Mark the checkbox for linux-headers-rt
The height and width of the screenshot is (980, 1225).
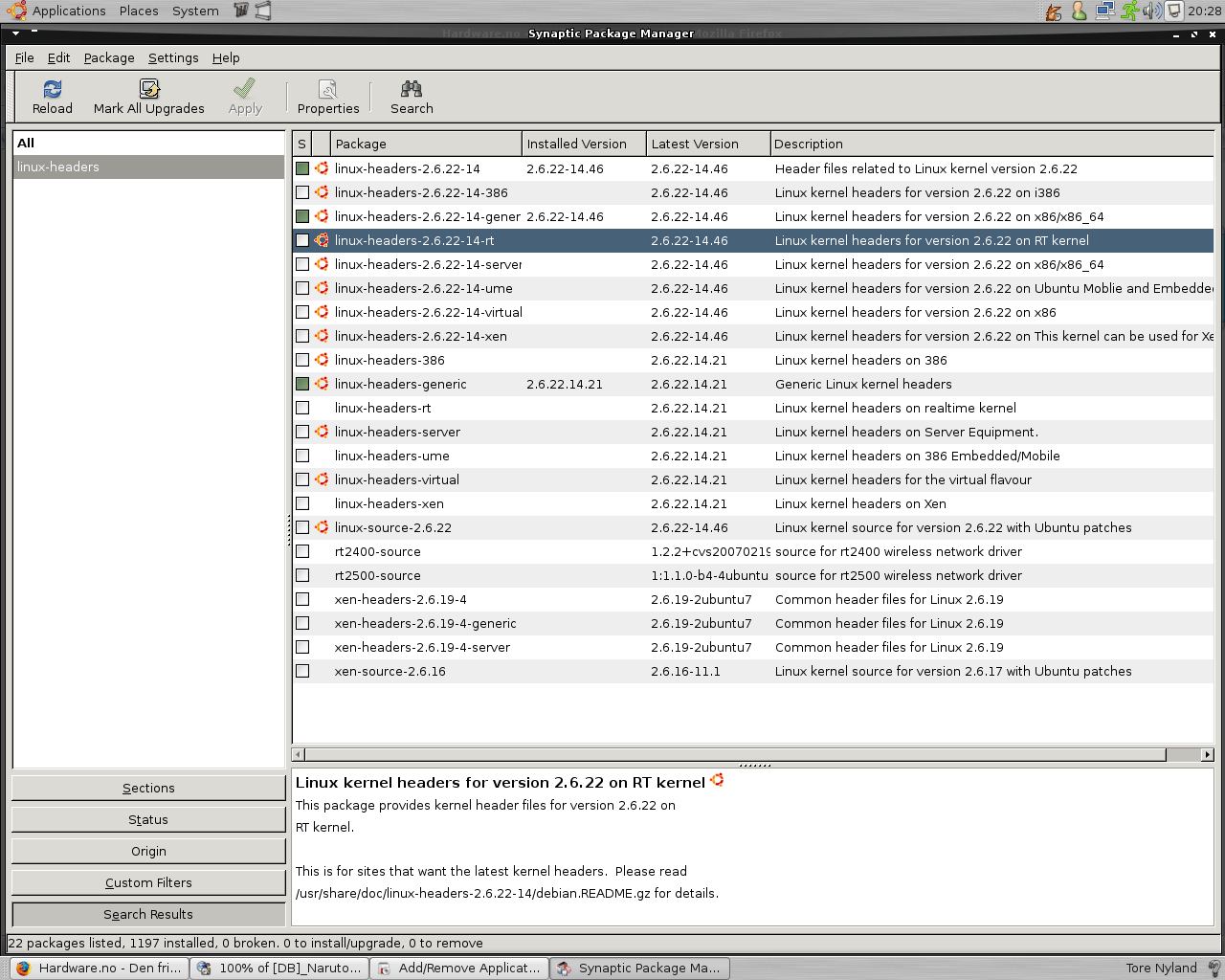click(x=302, y=408)
